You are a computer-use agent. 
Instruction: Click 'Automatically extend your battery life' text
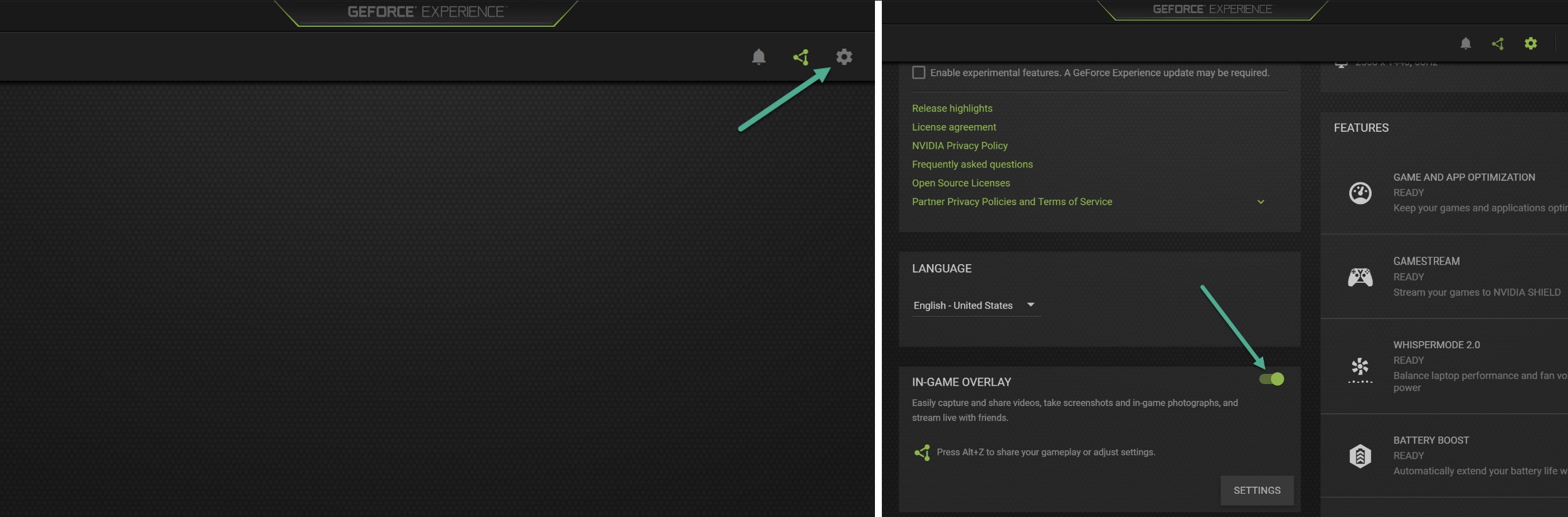[x=1480, y=471]
